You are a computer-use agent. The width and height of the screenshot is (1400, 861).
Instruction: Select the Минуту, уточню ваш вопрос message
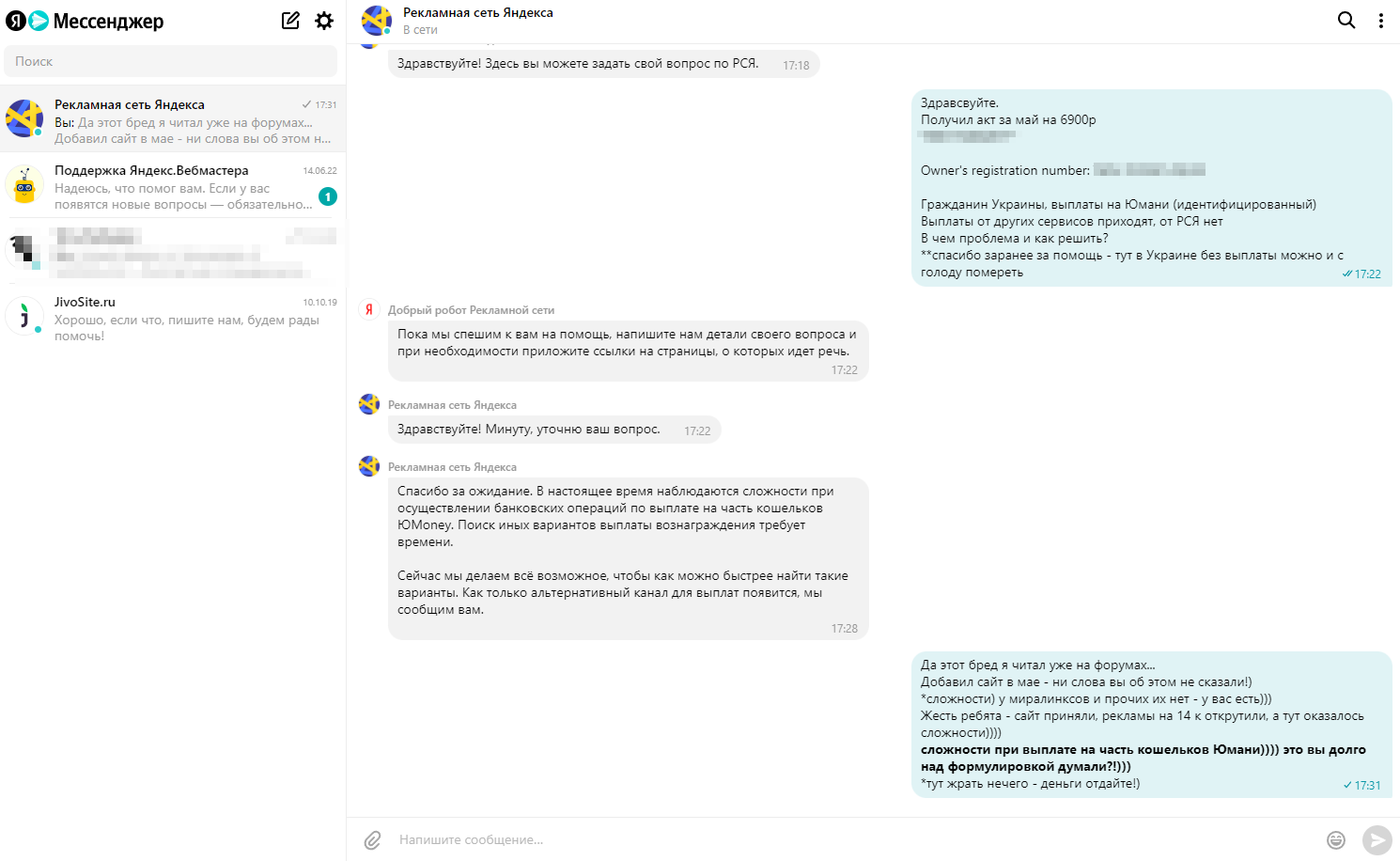[554, 430]
